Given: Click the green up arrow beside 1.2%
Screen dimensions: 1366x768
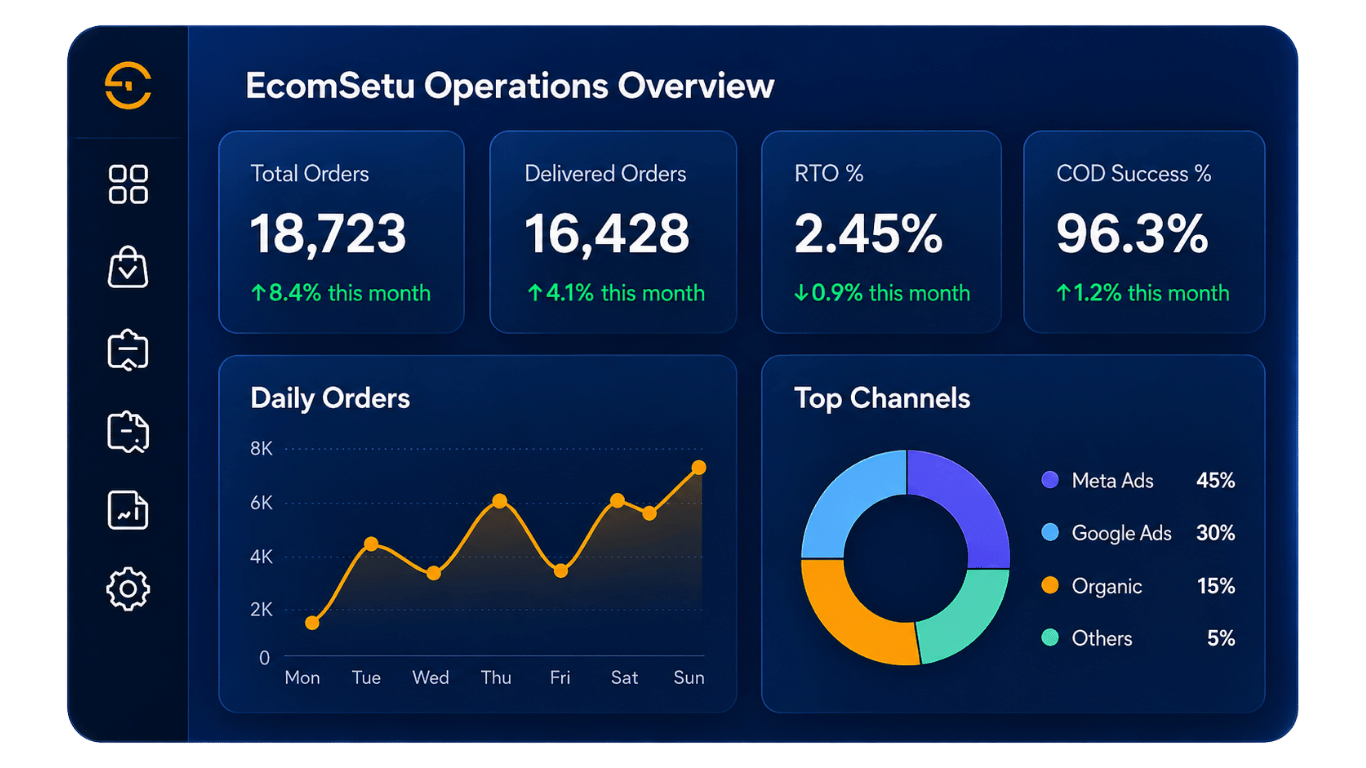Looking at the screenshot, I should coord(1063,293).
